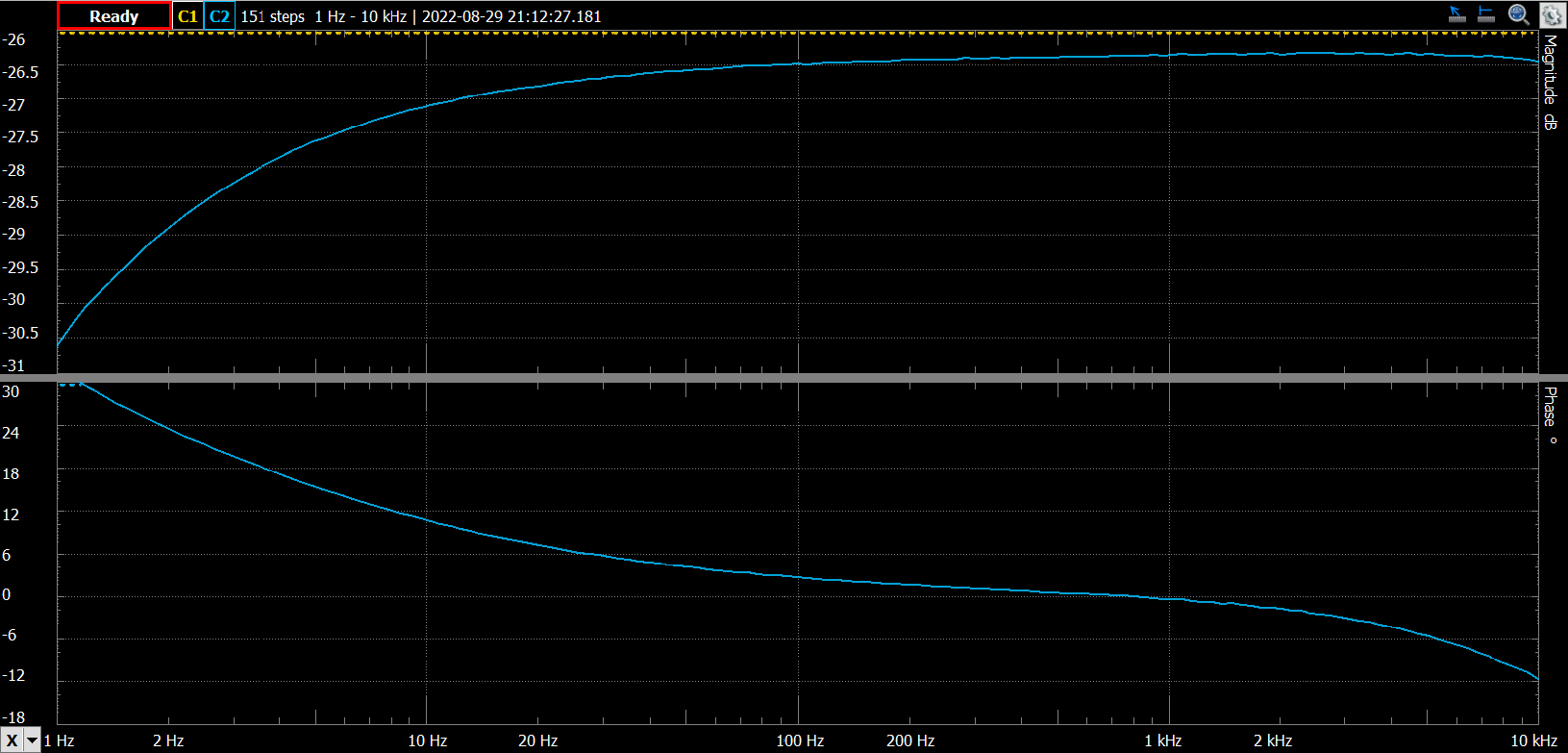Click the -26 magnitude scale label
The width and height of the screenshot is (1568, 753).
point(14,39)
